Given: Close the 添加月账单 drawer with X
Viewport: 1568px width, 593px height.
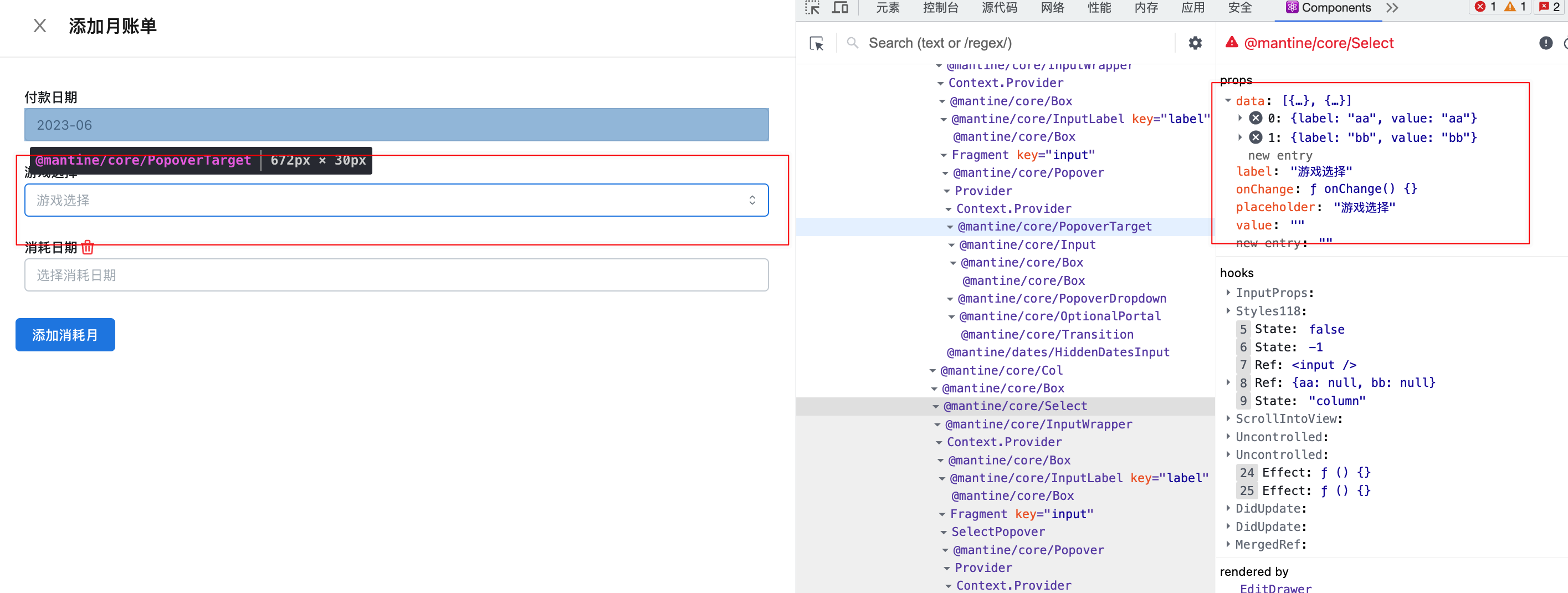Looking at the screenshot, I should (39, 26).
